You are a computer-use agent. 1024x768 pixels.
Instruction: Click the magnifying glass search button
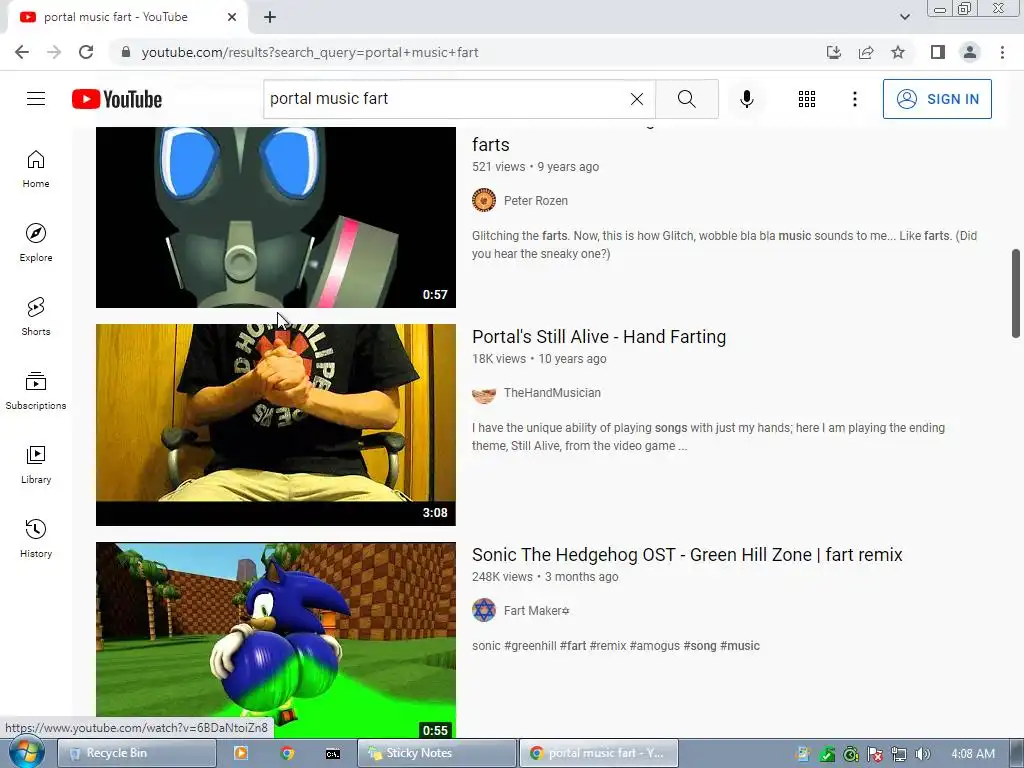coord(686,99)
